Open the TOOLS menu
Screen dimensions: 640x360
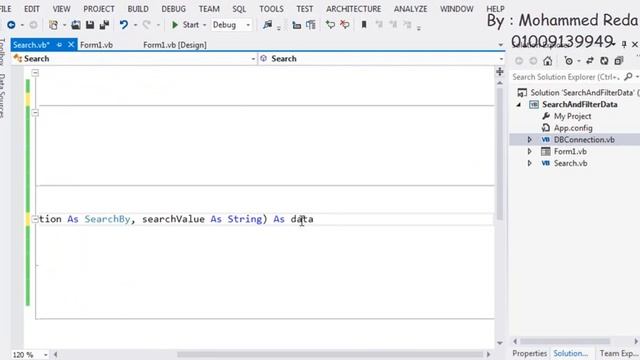271,9
